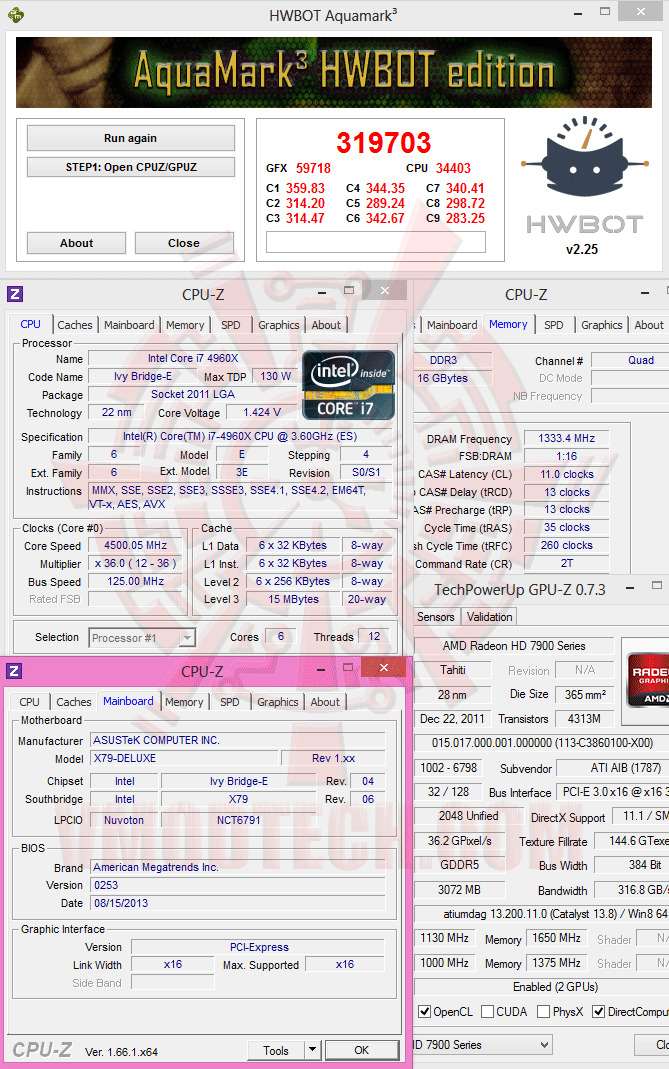Image resolution: width=669 pixels, height=1069 pixels.
Task: Click the About button in Aquamark
Action: (x=76, y=243)
